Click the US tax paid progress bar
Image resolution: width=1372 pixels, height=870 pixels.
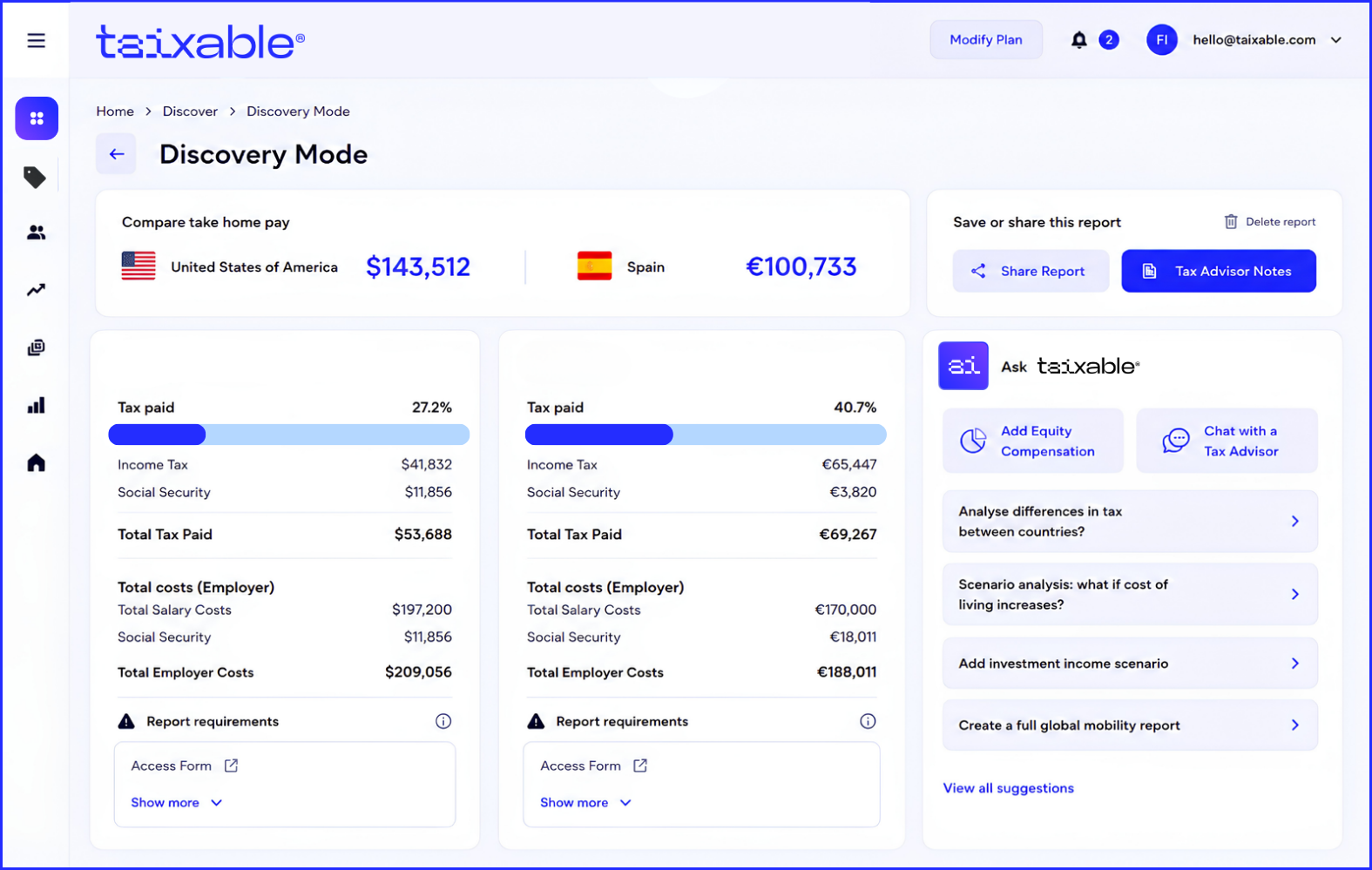point(289,435)
